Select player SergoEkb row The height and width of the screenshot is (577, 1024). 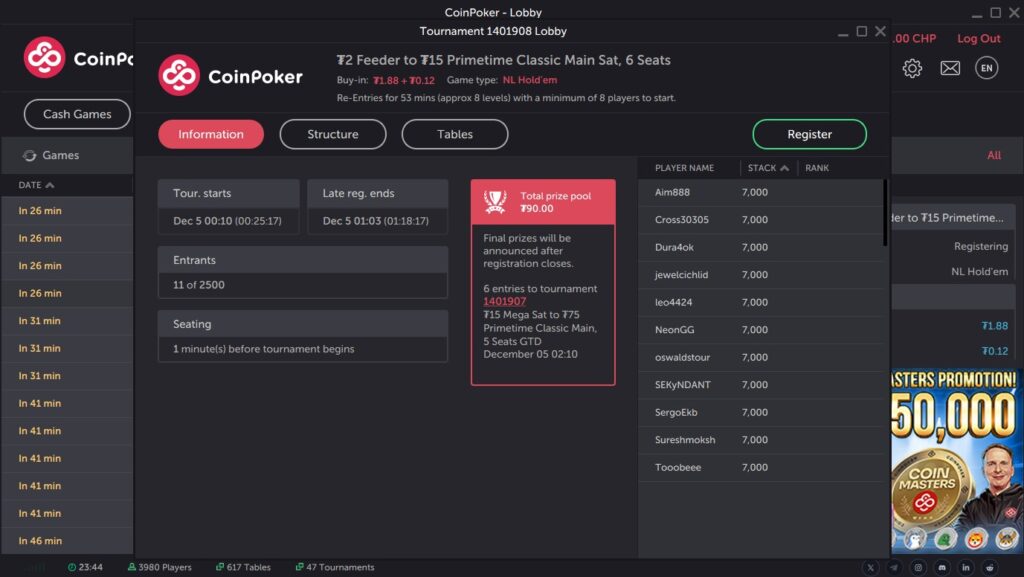tap(760, 413)
